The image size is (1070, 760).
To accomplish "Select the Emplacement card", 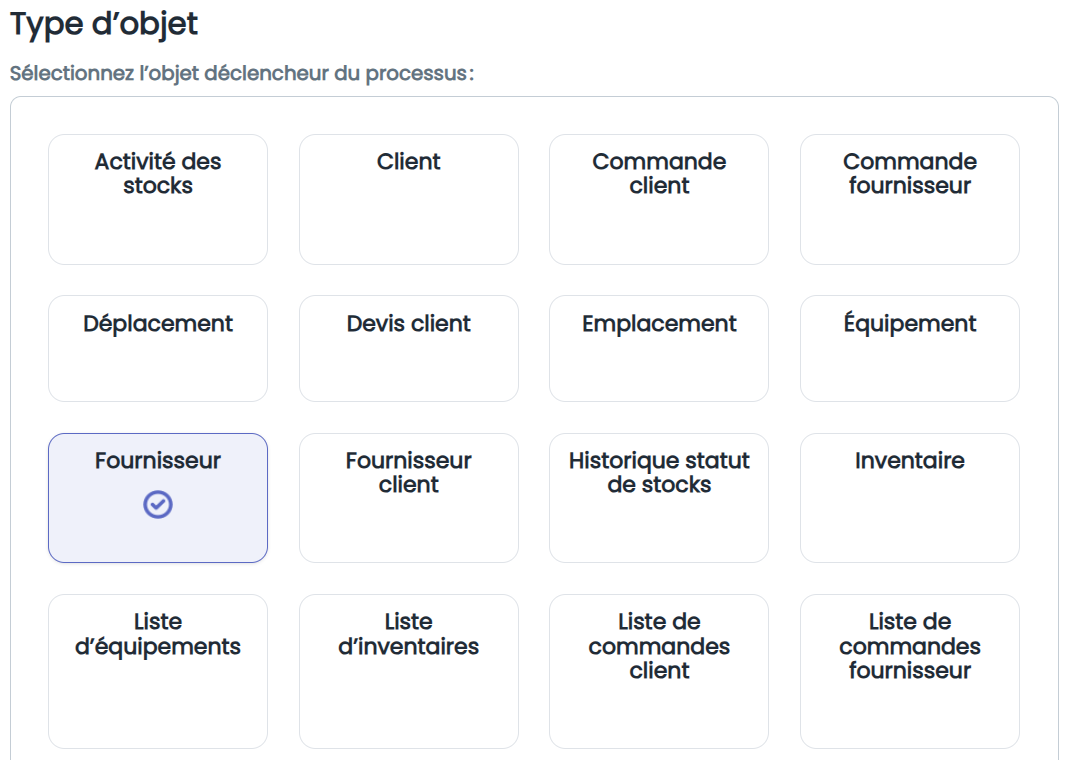I will coord(659,349).
